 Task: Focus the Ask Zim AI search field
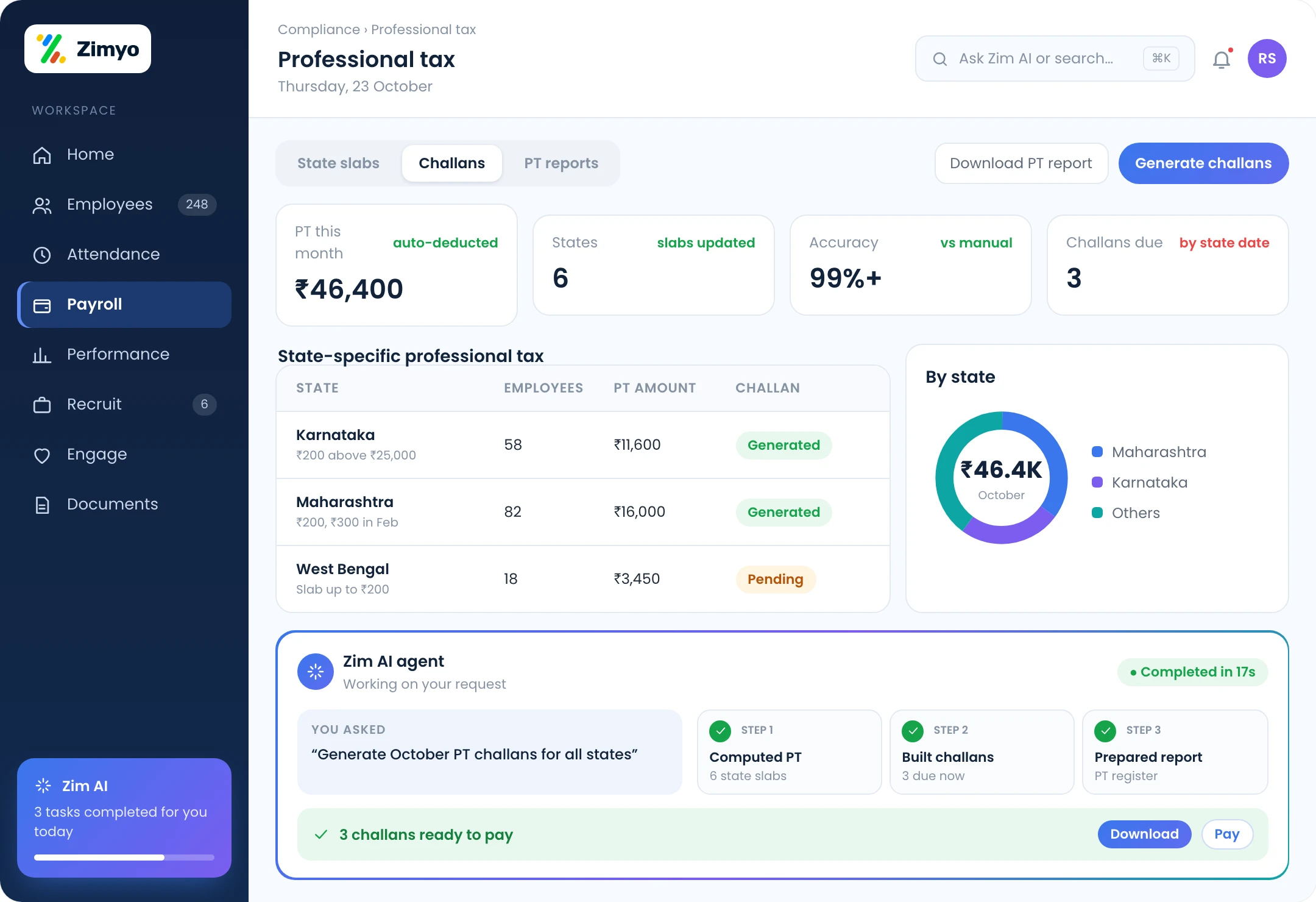coord(1055,59)
